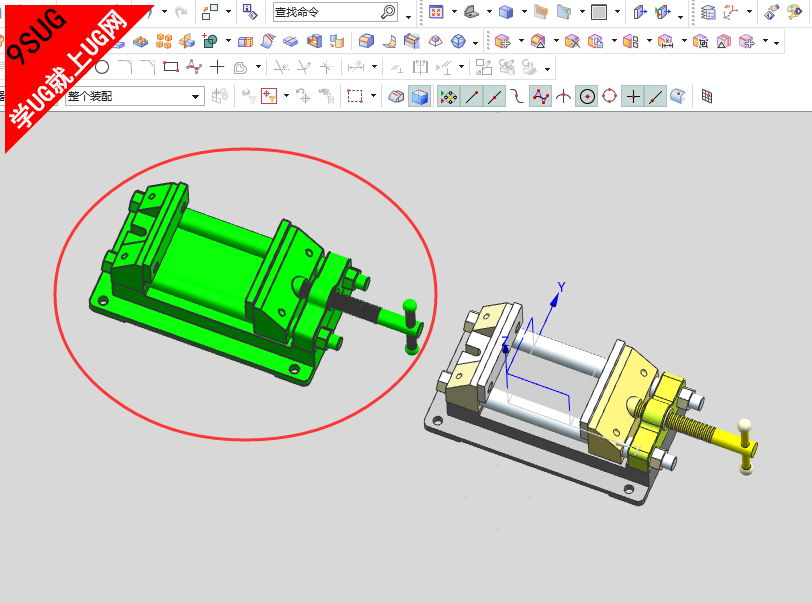
Task: Click the magnifier icon in command finder
Action: [x=388, y=12]
